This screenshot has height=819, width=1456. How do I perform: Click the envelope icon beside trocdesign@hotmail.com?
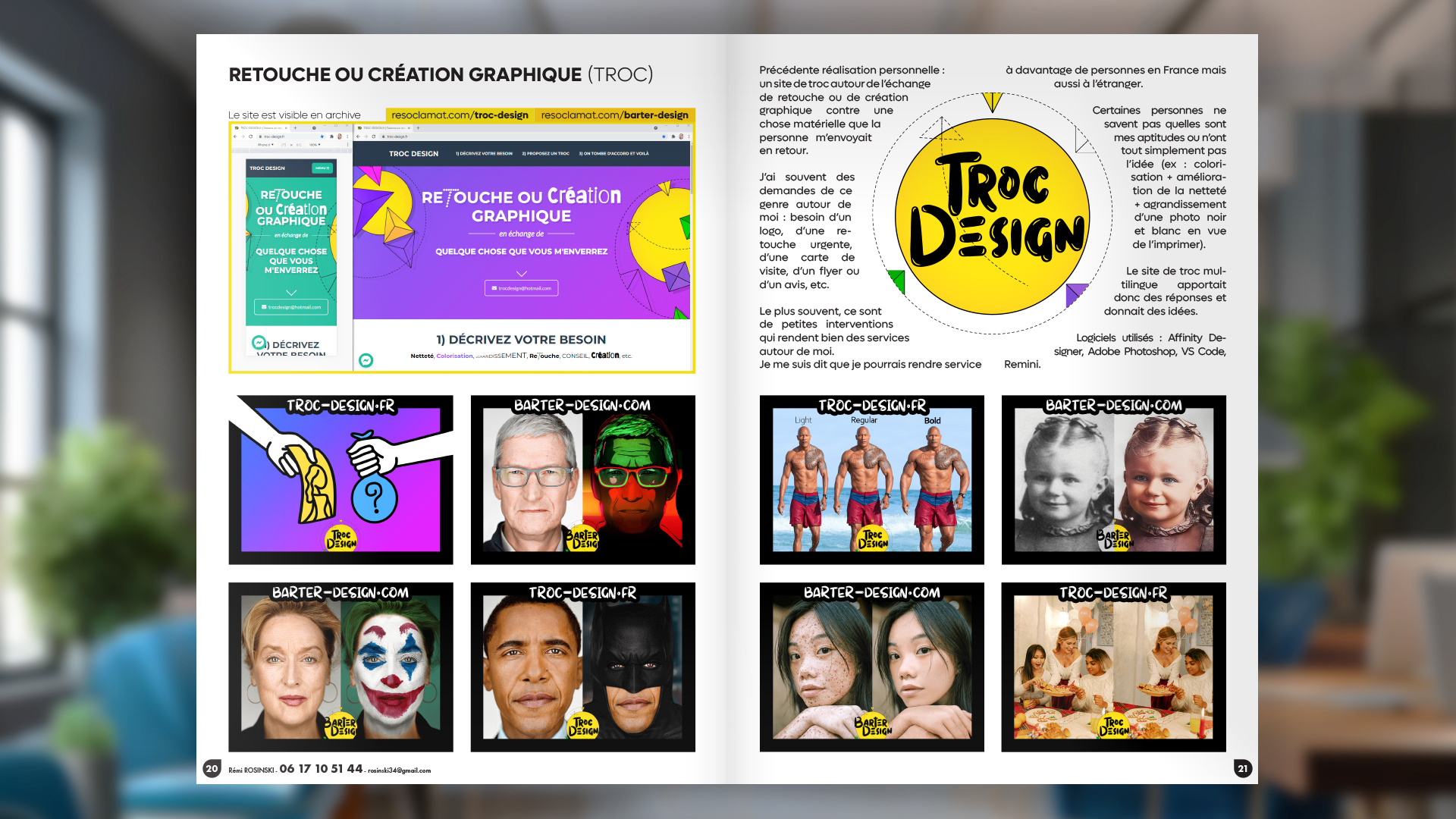495,288
